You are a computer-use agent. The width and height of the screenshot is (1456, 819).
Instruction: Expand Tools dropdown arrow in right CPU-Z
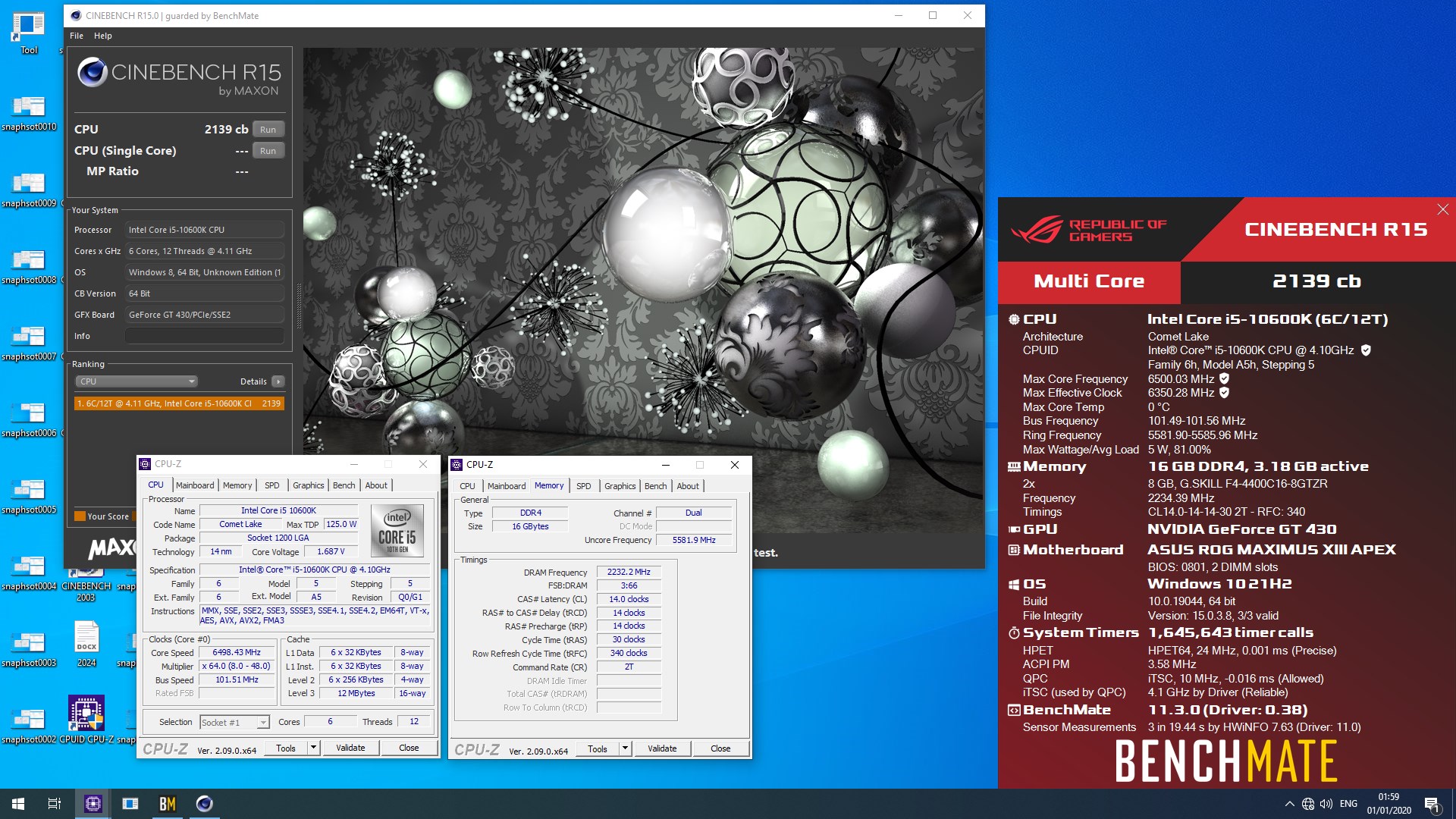(624, 748)
